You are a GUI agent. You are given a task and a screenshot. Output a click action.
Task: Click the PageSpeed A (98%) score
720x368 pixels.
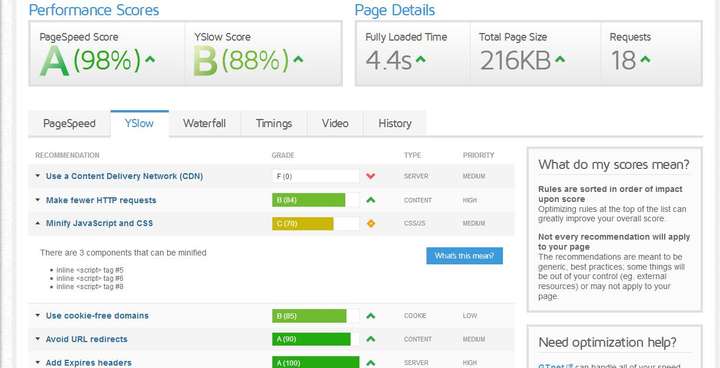(x=90, y=61)
